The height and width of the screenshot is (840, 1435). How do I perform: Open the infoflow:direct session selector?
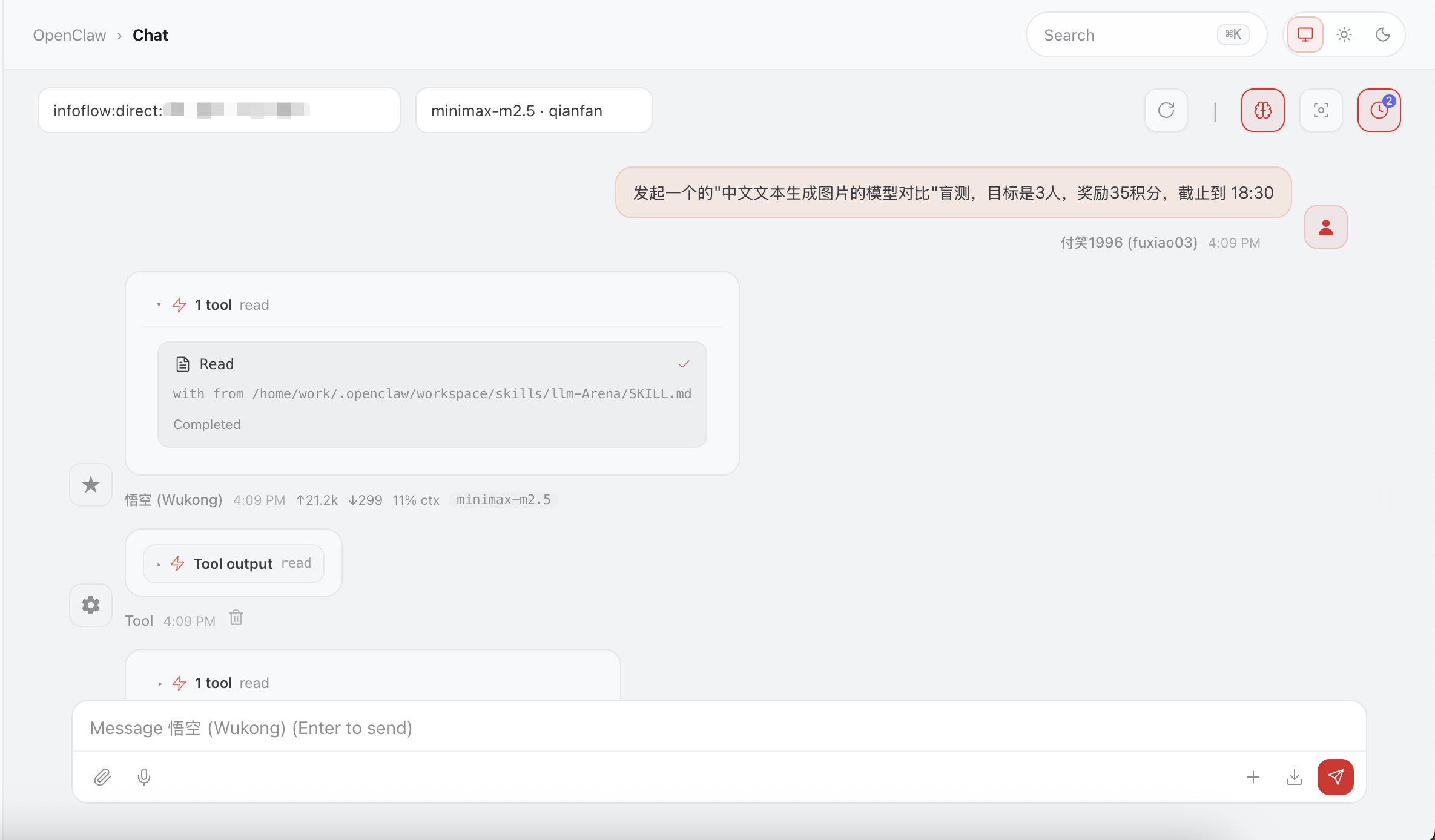[x=219, y=111]
